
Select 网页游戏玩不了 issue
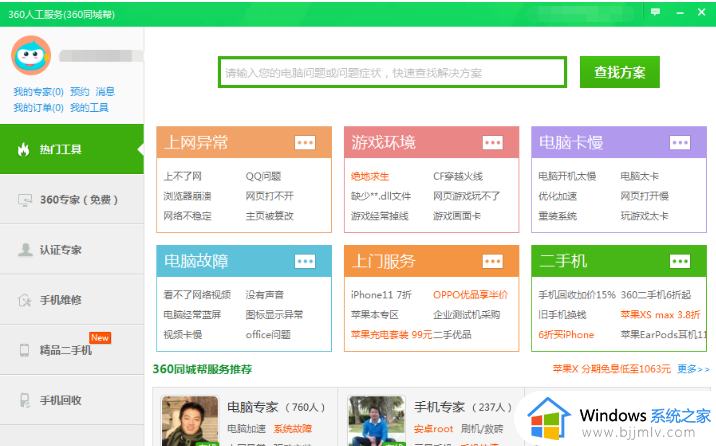pos(466,196)
